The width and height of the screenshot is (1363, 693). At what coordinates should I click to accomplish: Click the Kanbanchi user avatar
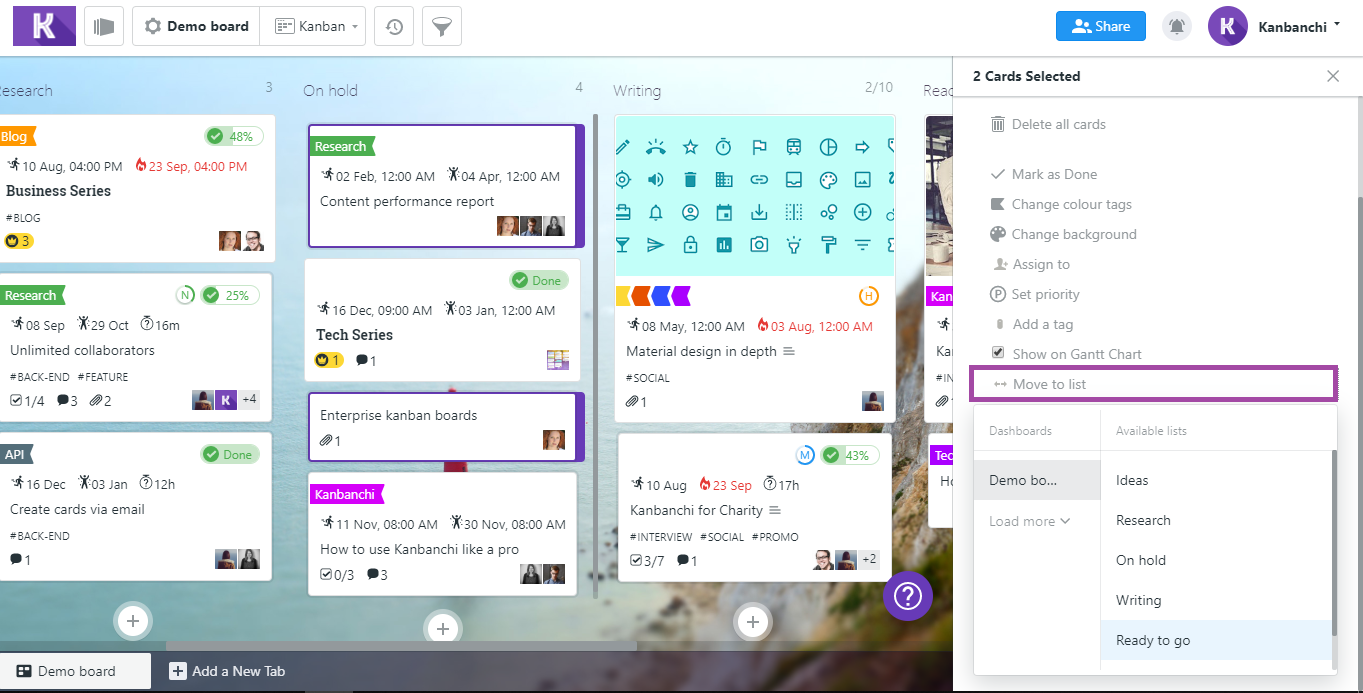[1227, 27]
